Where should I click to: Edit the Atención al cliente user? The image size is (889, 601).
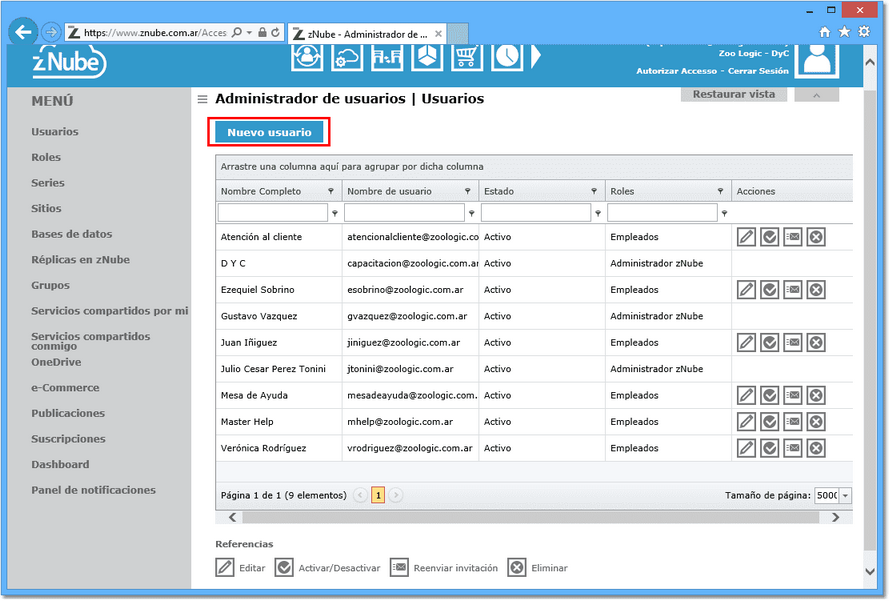click(746, 237)
